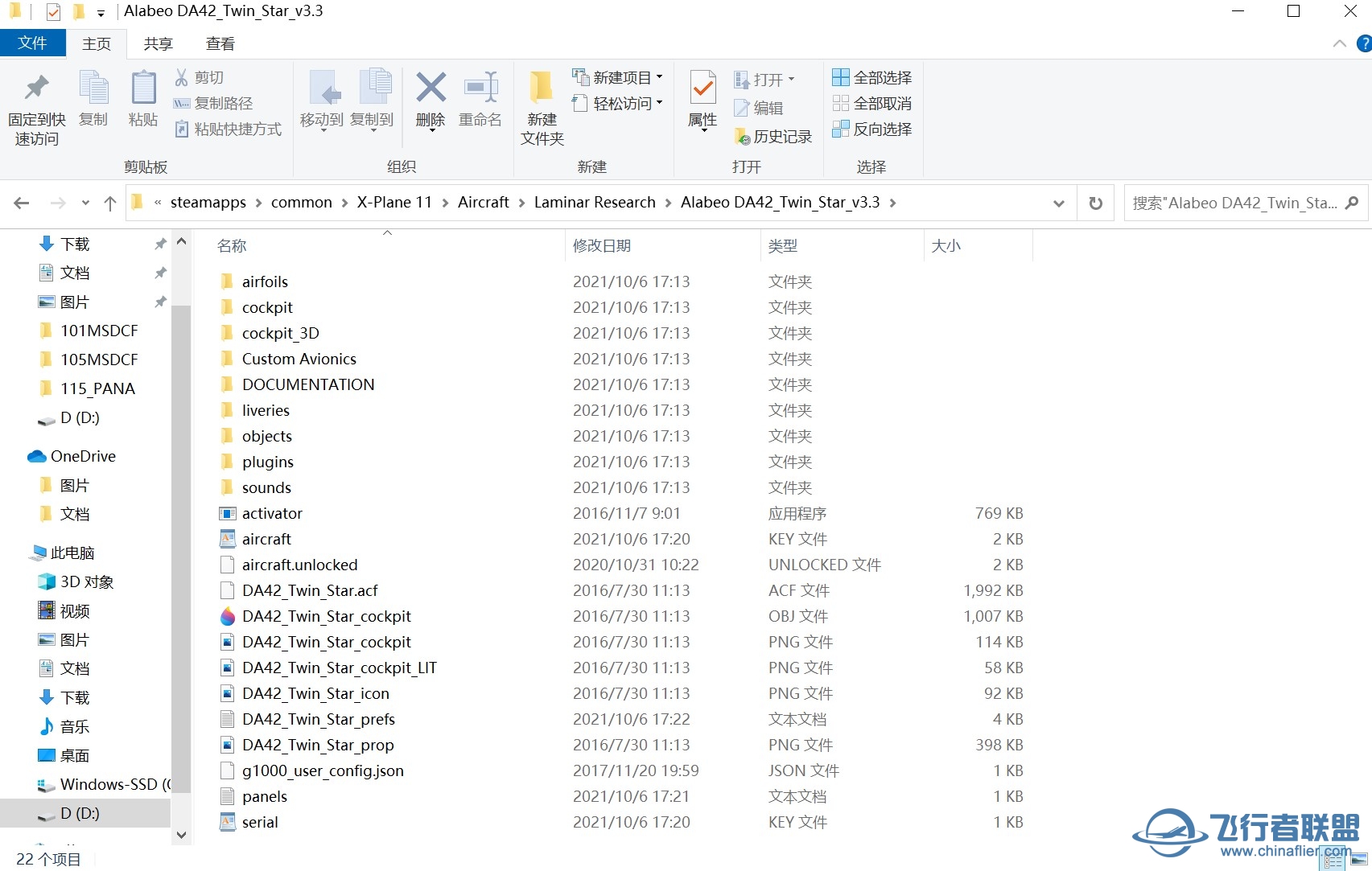Switch to View (查看) tab
The image size is (1372, 871).
point(220,43)
